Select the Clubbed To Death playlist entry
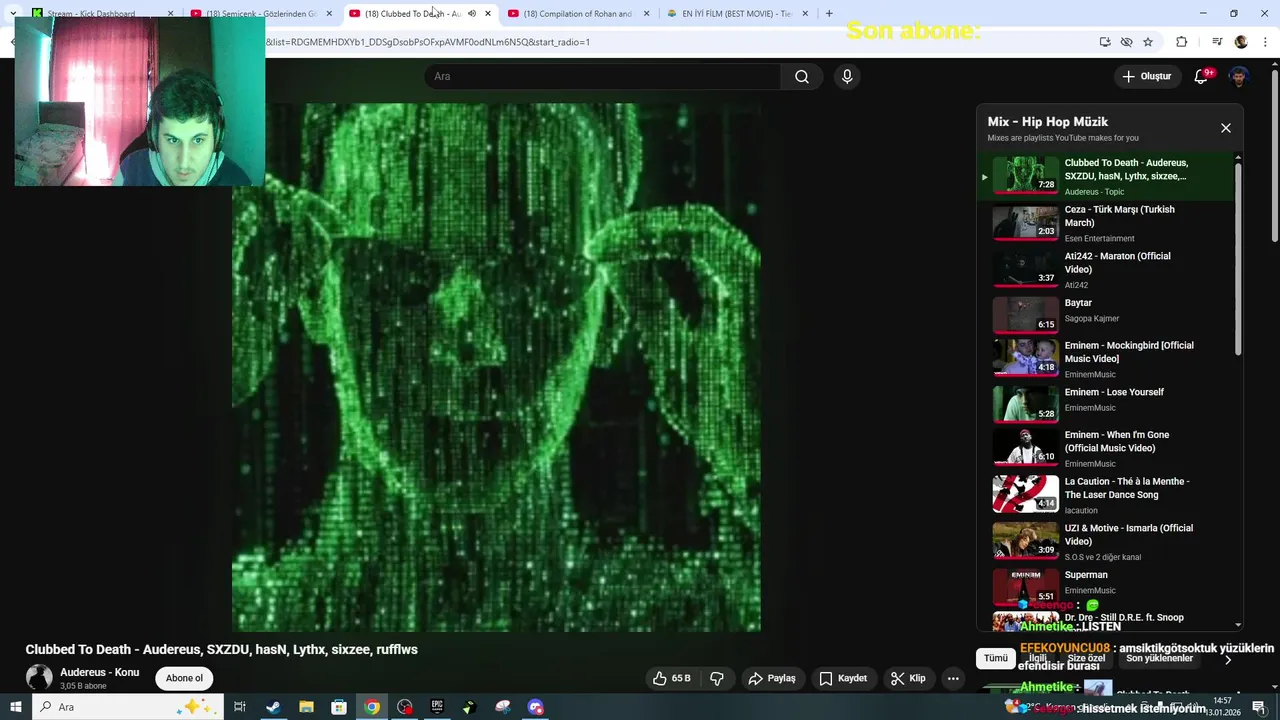This screenshot has width=1280, height=720. pos(1105,177)
